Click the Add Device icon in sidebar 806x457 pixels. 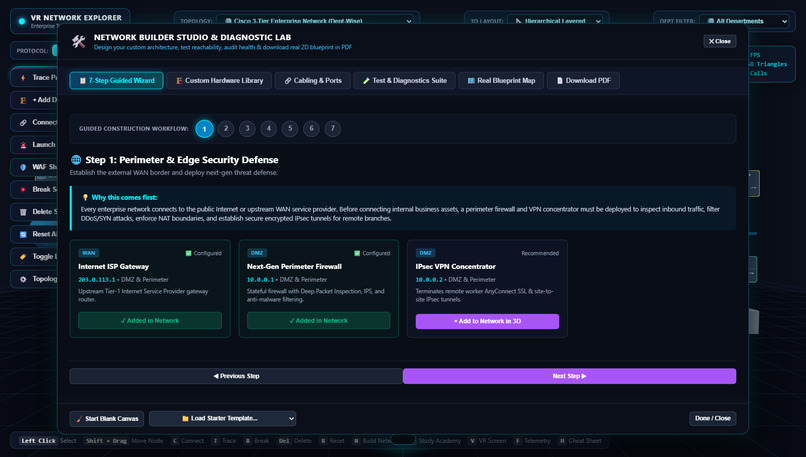coord(23,100)
